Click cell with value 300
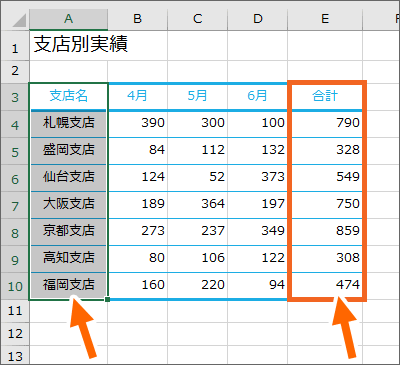400x365 pixels. click(x=198, y=124)
